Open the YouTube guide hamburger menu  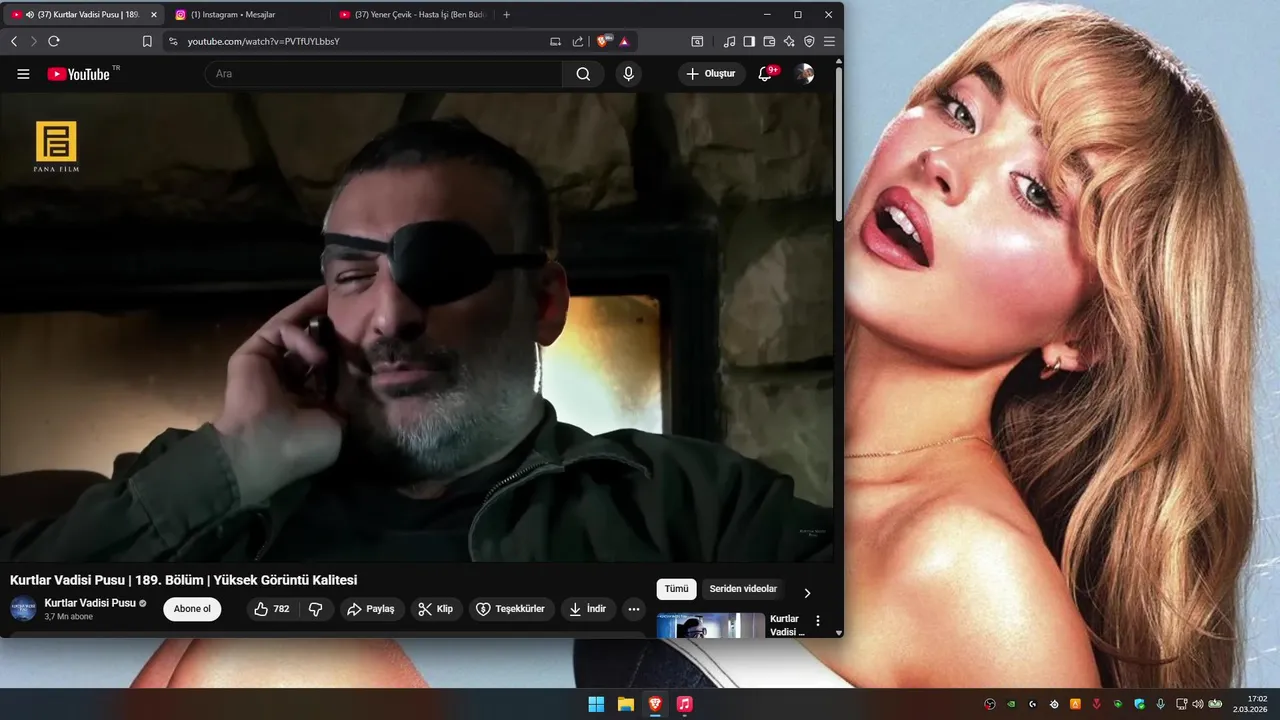(23, 74)
